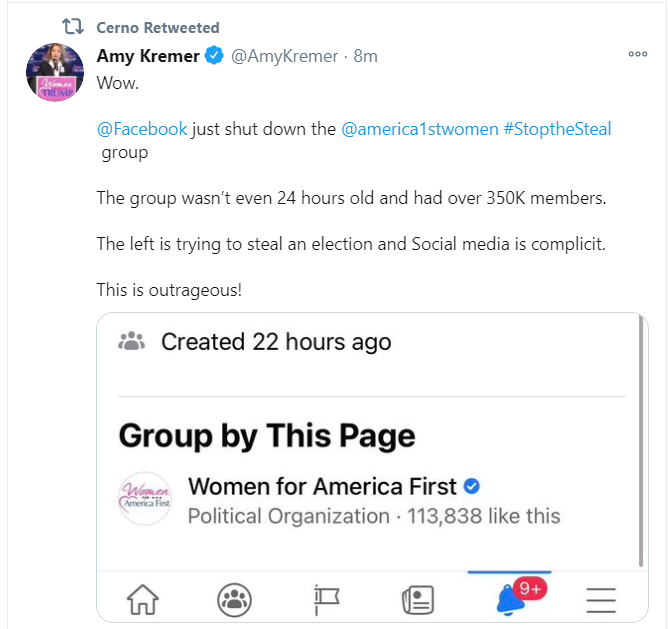Click the blue verified badge beside Amy Kremer
This screenshot has width=668, height=629.
(x=214, y=57)
